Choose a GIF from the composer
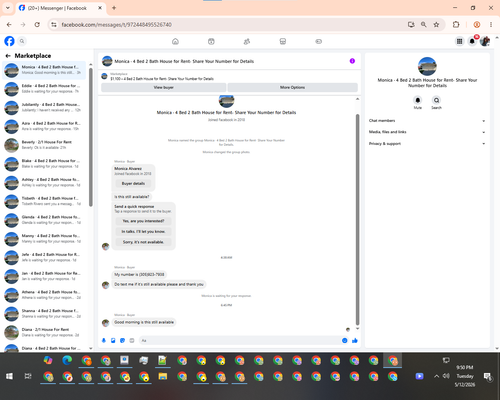The image size is (500, 400). click(x=132, y=340)
